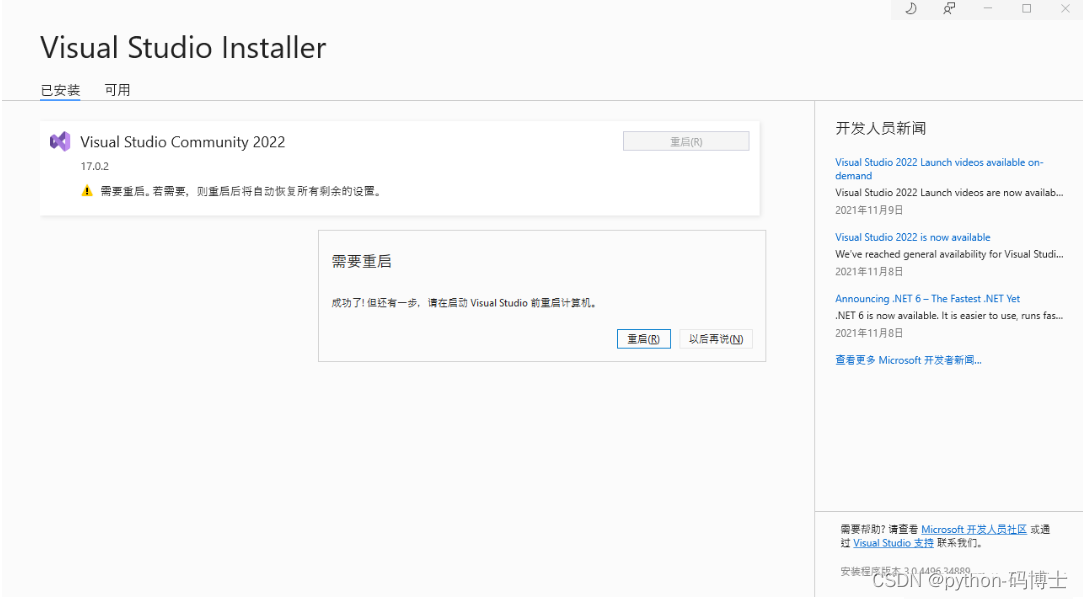This screenshot has width=1083, height=600.
Task: Open the Visual Studio 支持 link
Action: [x=893, y=543]
